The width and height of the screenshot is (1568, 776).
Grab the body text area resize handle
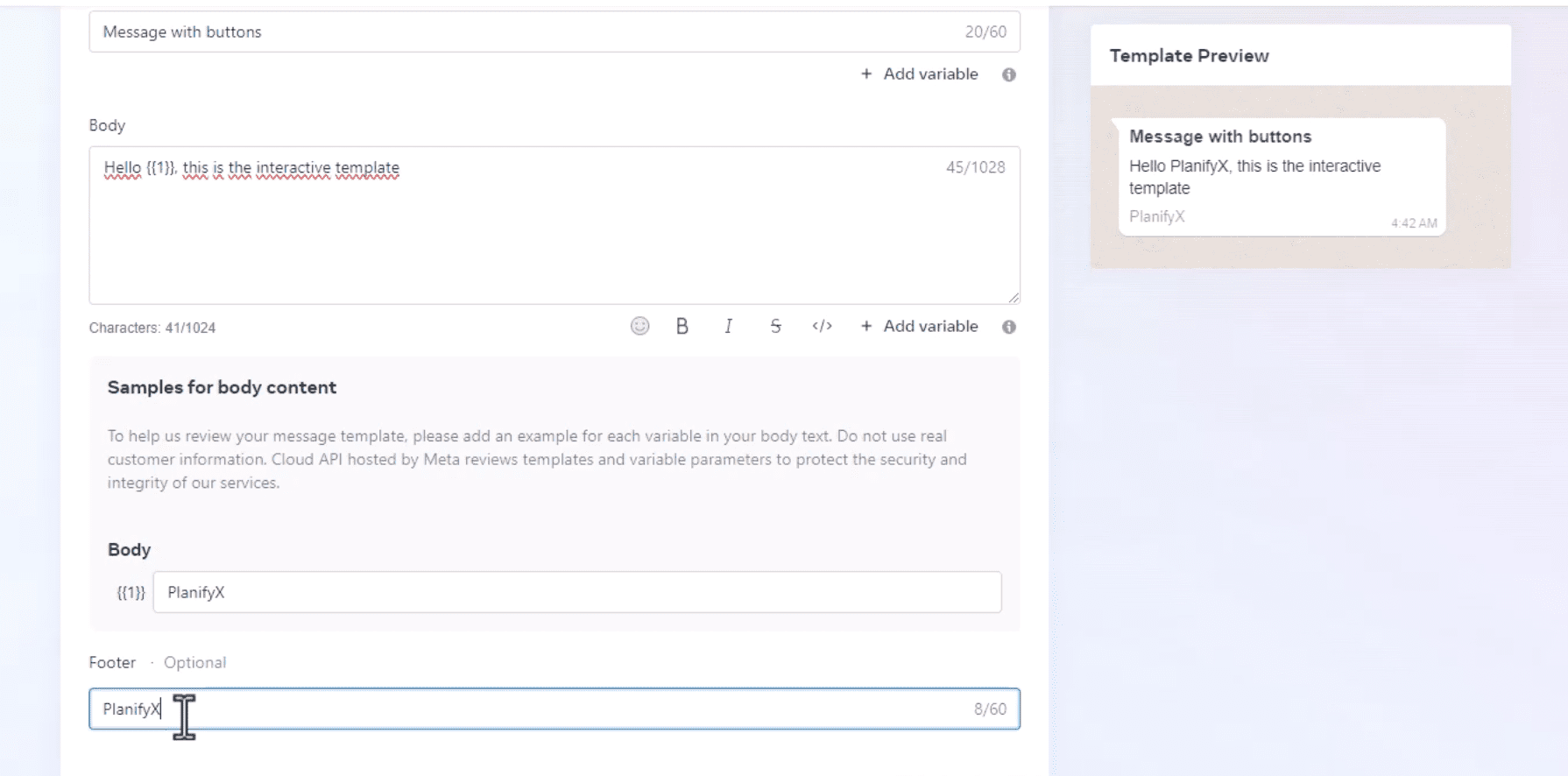tap(1014, 299)
